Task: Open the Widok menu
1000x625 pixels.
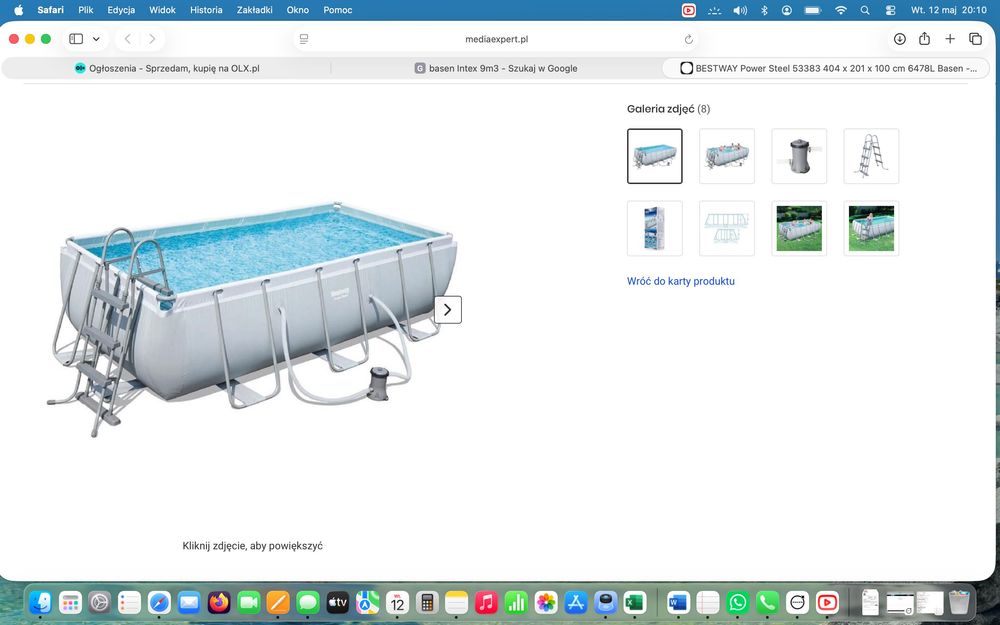Action: (x=162, y=10)
